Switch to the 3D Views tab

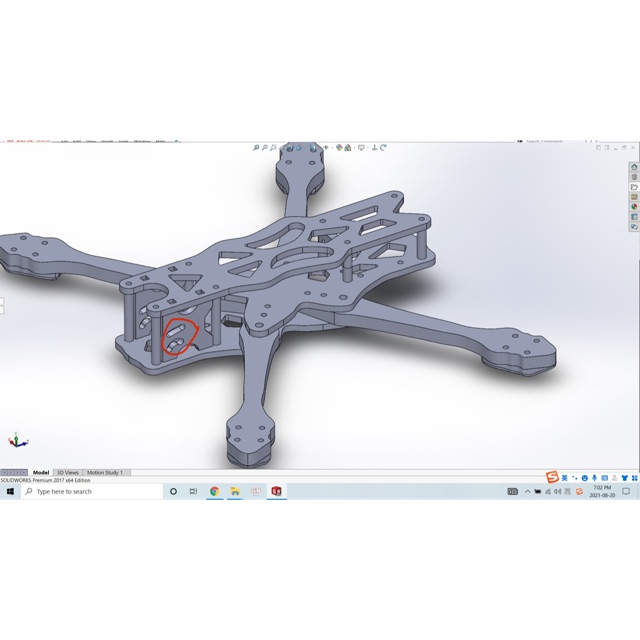click(x=67, y=472)
